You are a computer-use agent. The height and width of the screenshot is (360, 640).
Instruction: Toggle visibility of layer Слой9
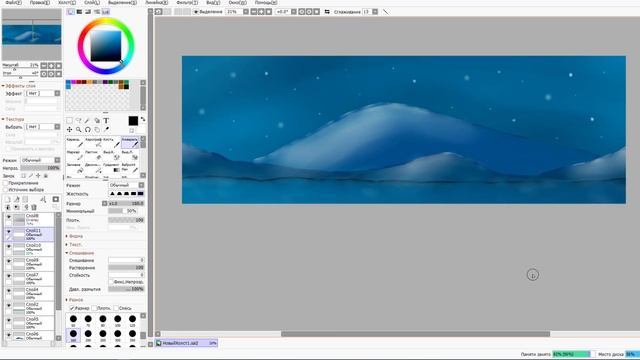pos(9,261)
